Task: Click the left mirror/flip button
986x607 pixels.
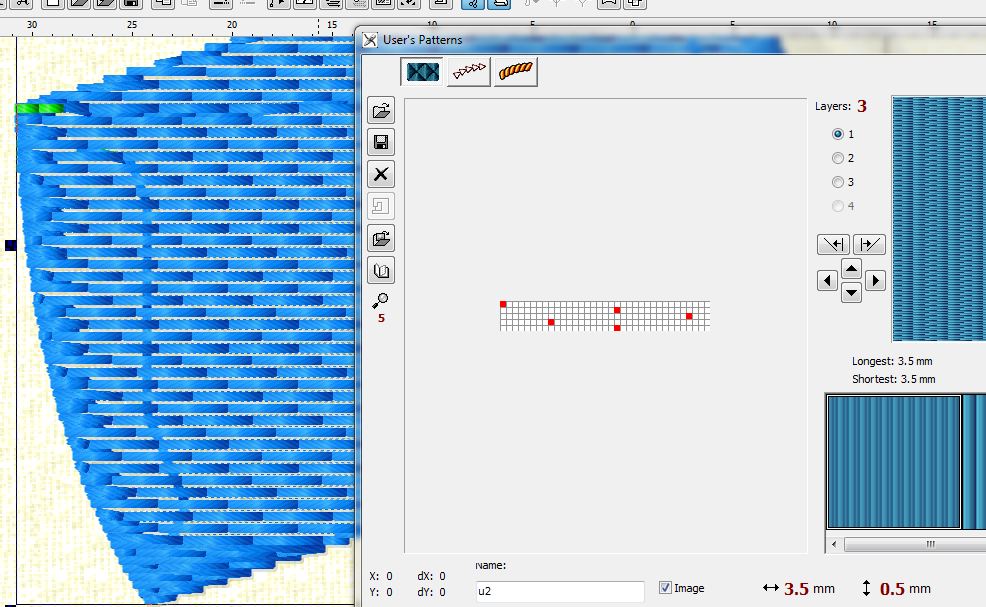Action: pos(833,244)
